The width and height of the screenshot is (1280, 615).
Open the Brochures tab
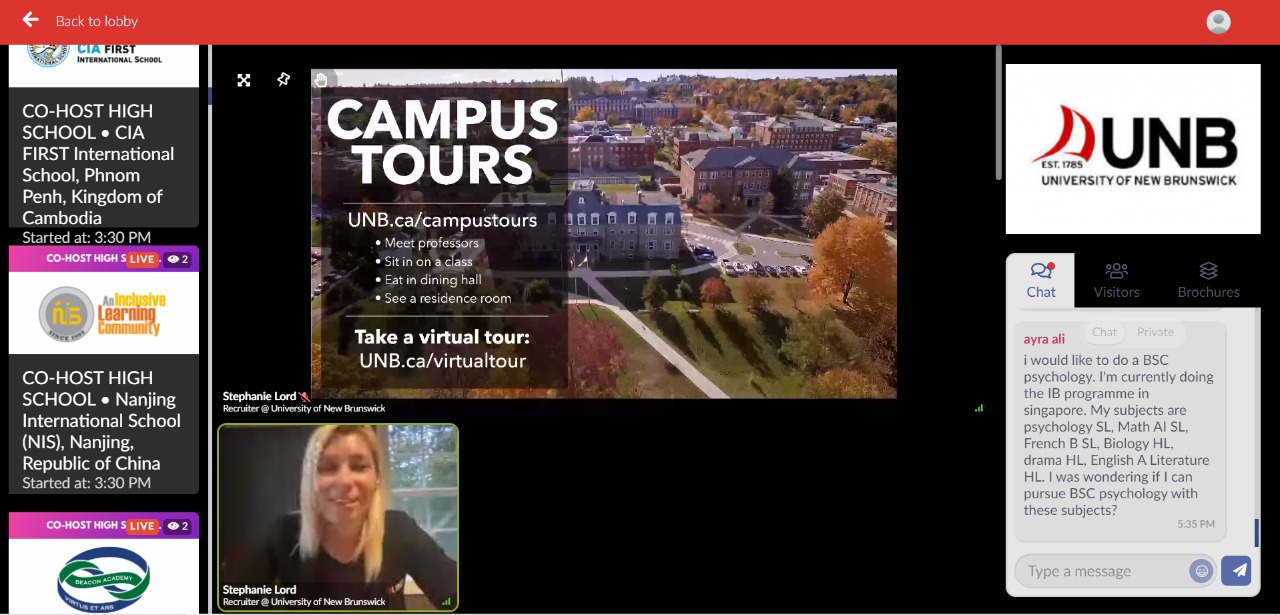click(1208, 280)
